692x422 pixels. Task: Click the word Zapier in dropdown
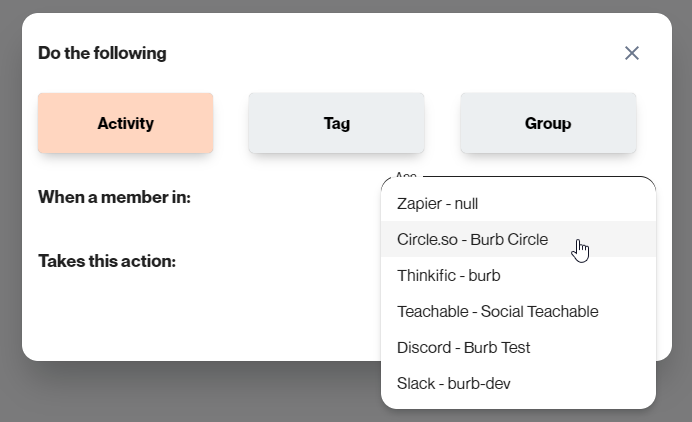point(419,204)
